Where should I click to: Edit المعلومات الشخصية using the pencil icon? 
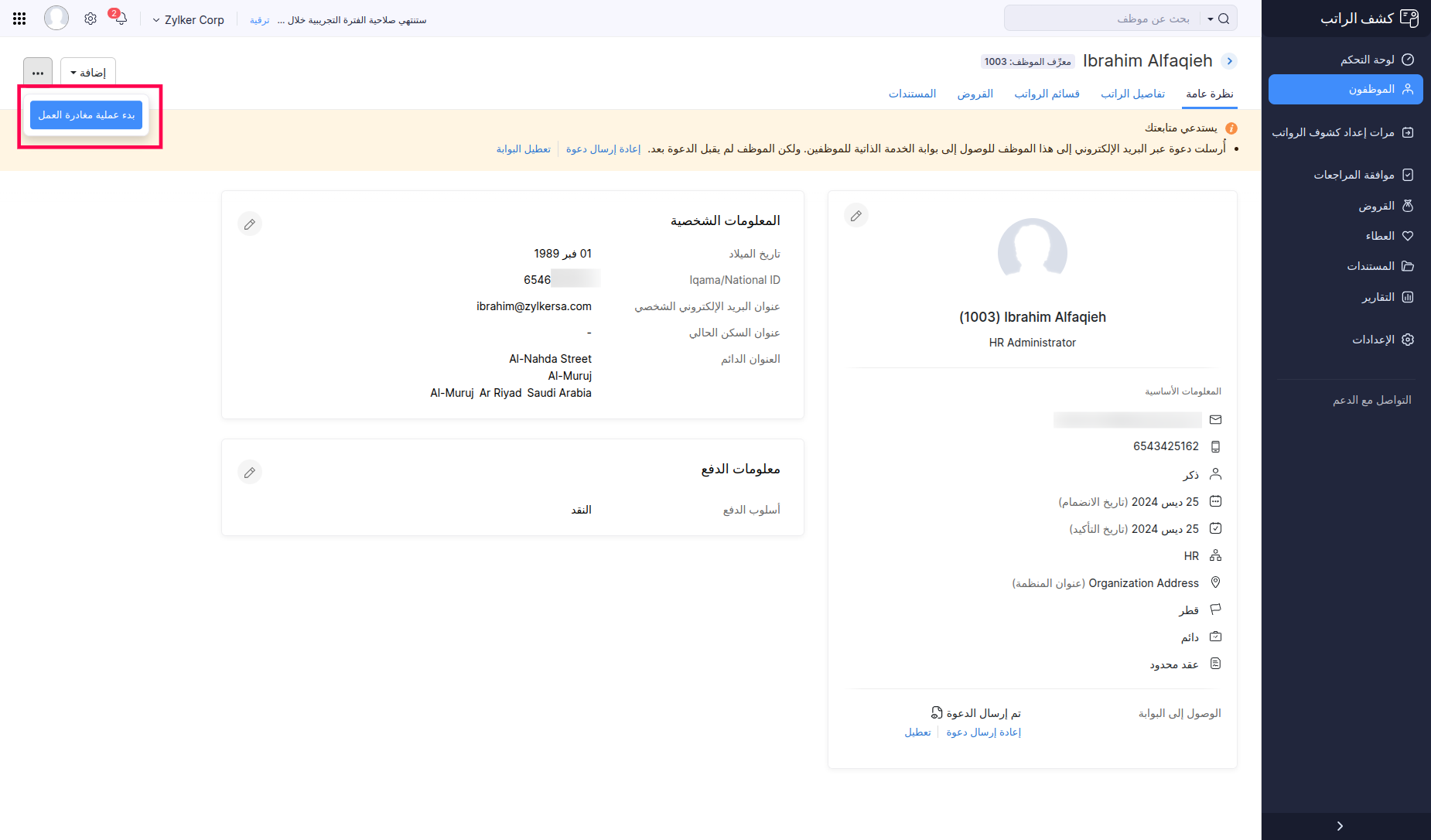pyautogui.click(x=250, y=224)
